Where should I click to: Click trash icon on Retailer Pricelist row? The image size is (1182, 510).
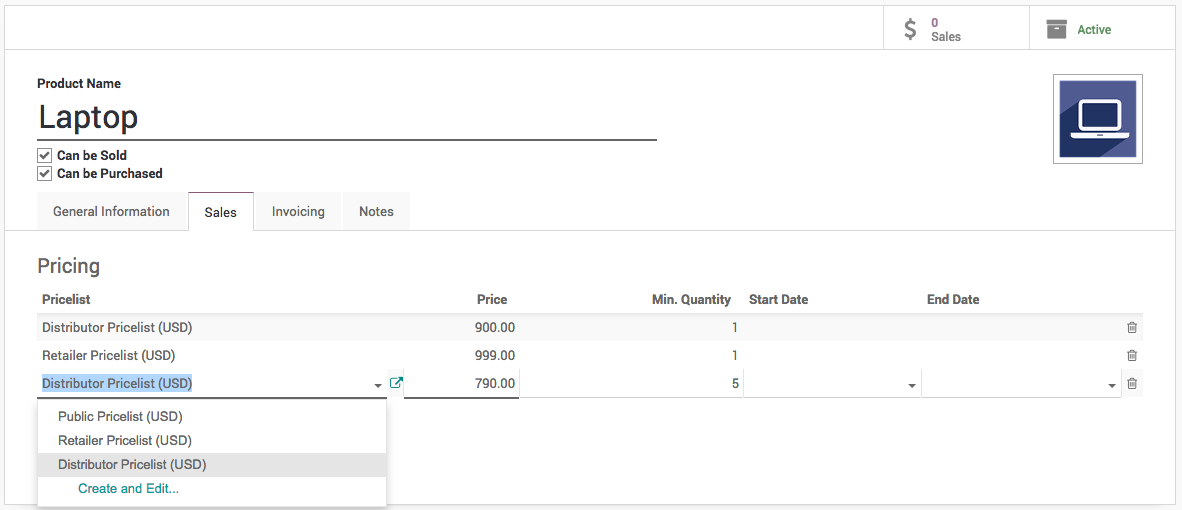[x=1131, y=356]
